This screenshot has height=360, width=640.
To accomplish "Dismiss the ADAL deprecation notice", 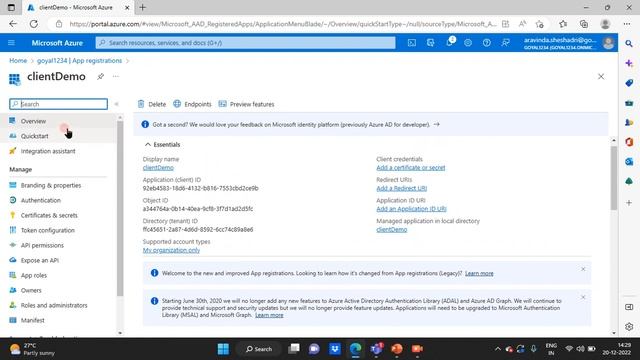I will 583,297.
